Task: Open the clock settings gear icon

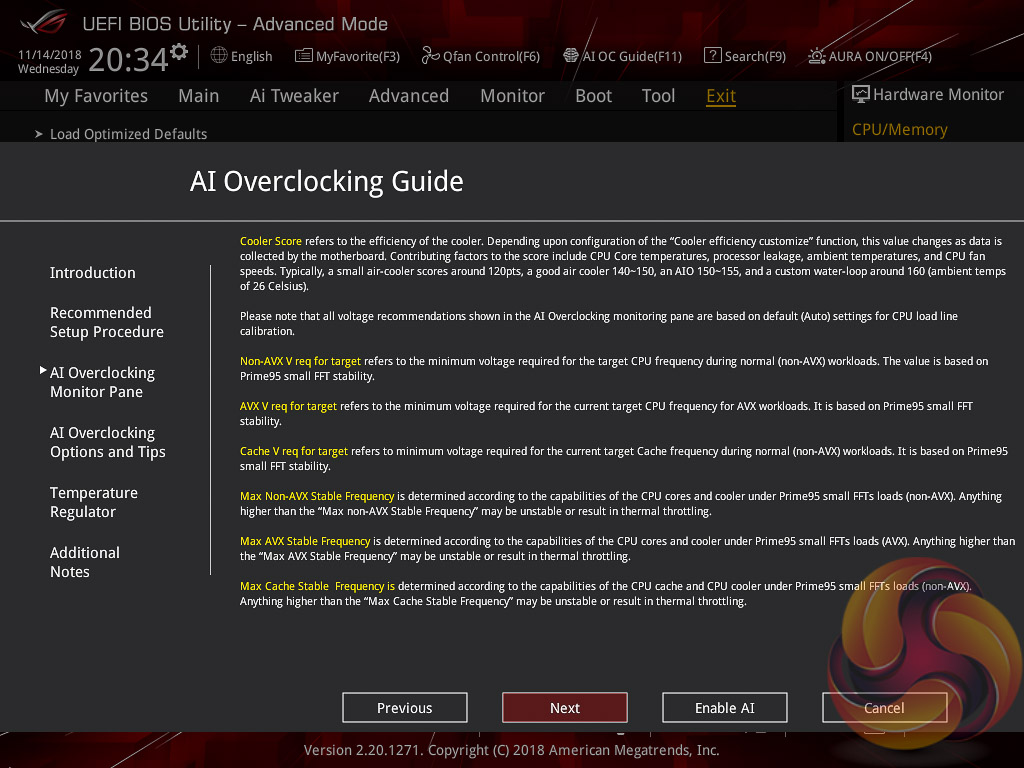Action: (x=179, y=52)
